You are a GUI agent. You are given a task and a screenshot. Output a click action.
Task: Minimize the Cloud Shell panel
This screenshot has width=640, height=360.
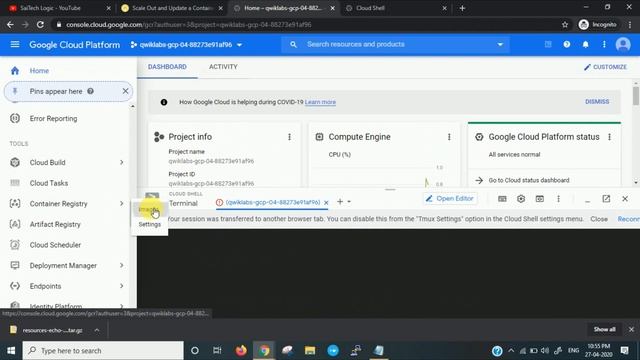[x=587, y=200]
